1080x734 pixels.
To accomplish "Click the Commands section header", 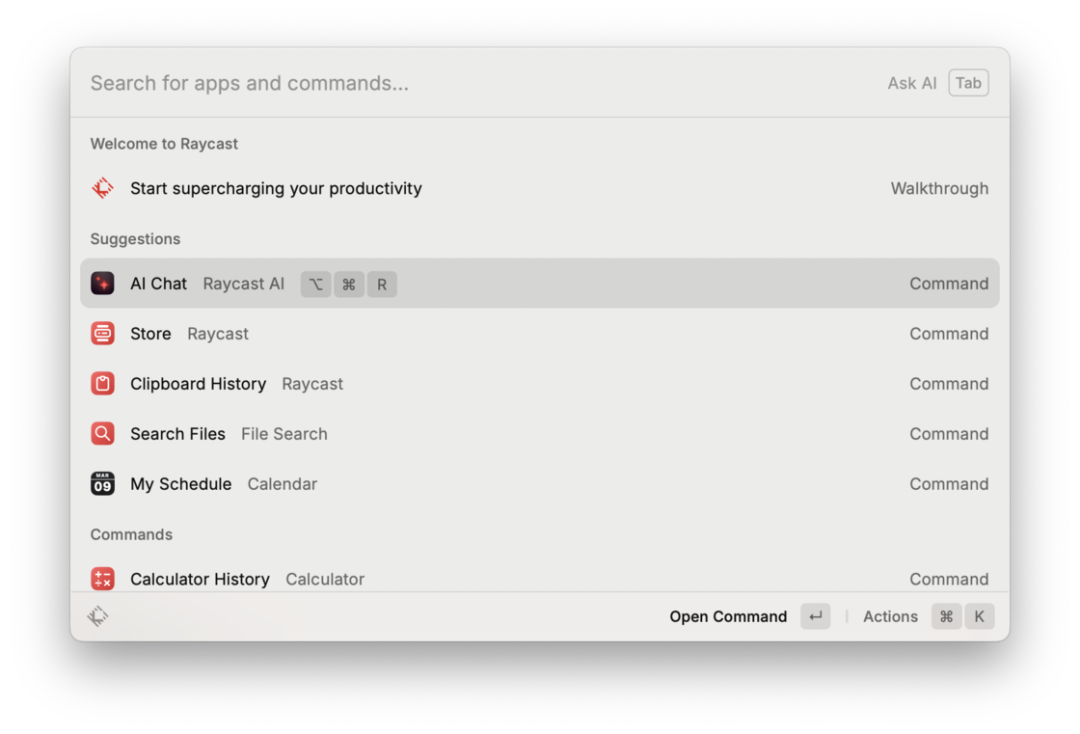I will (x=132, y=534).
